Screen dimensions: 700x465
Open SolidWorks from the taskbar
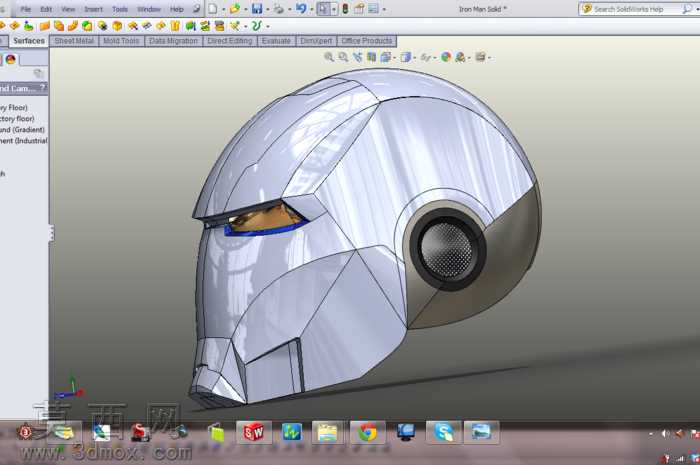pyautogui.click(x=254, y=432)
